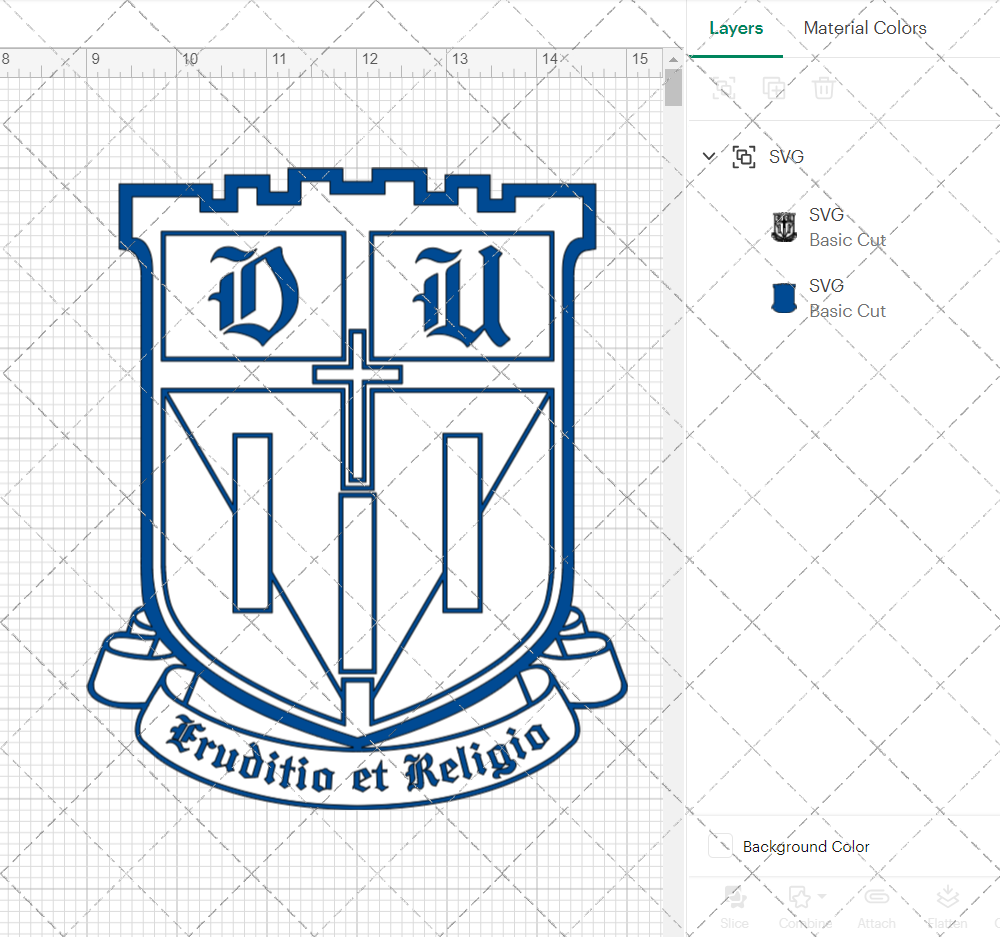
Task: Click the Delete trash icon
Action: (x=823, y=88)
